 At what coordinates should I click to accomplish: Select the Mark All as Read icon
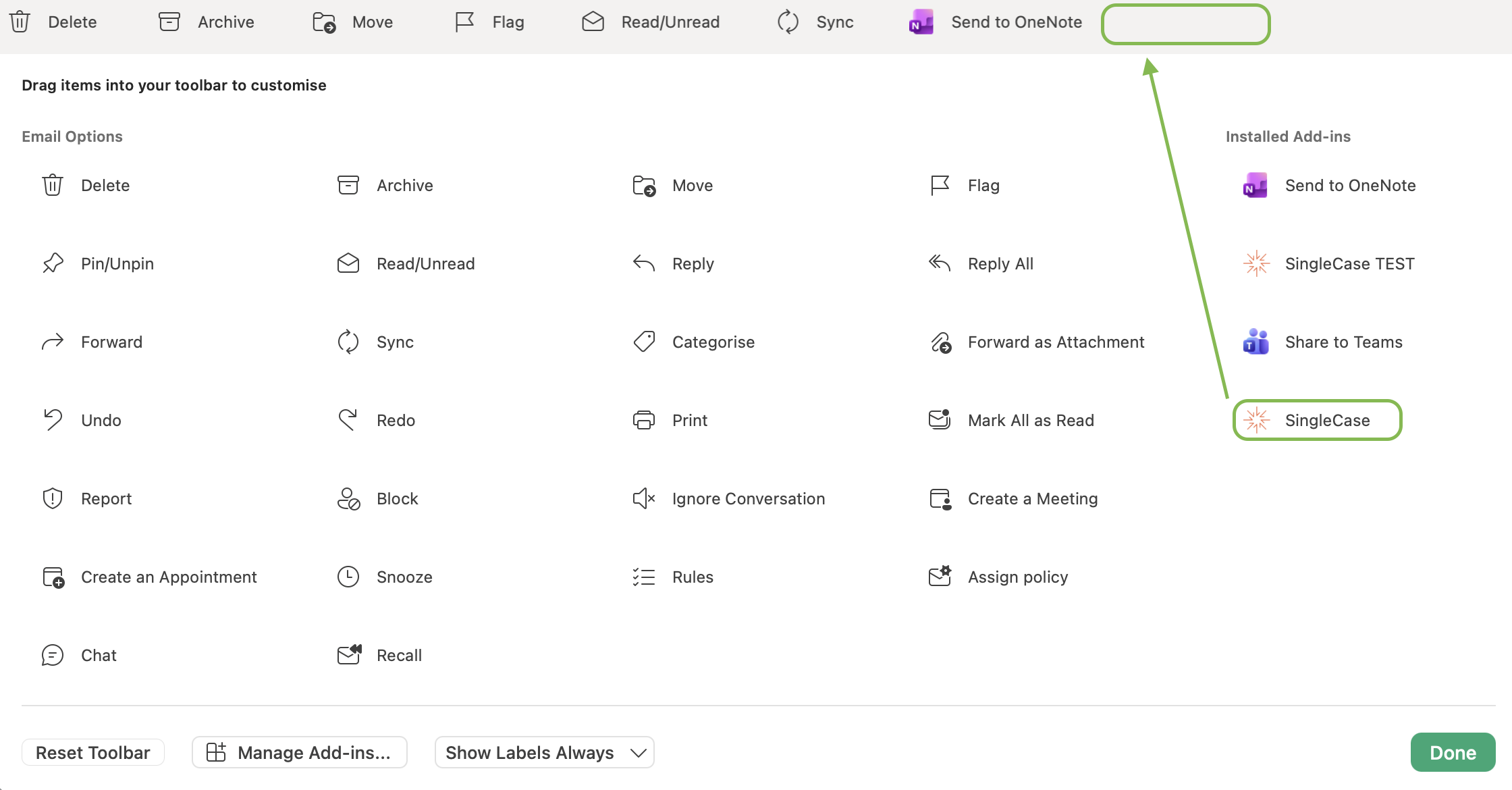coord(940,420)
